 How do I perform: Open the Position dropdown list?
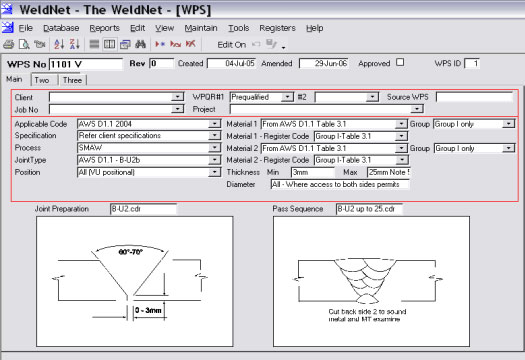pyautogui.click(x=214, y=172)
